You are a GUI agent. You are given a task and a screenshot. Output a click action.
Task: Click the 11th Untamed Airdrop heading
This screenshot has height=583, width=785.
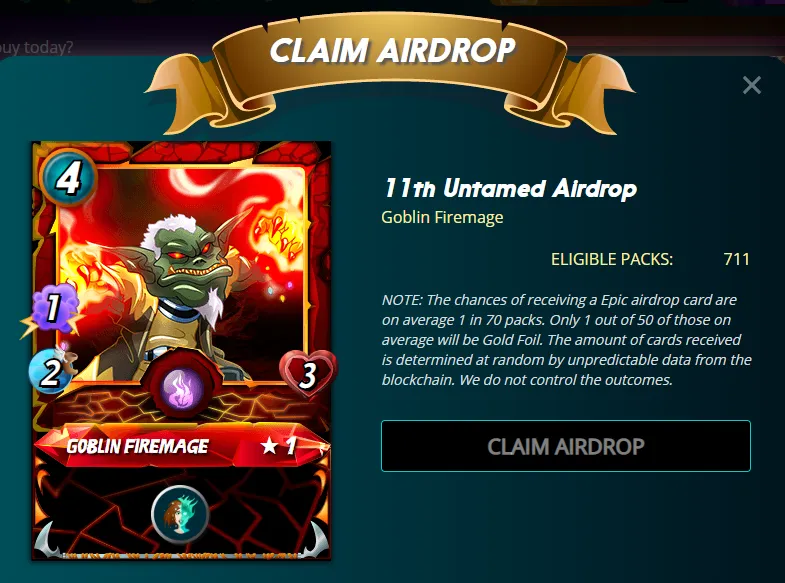coord(510,188)
